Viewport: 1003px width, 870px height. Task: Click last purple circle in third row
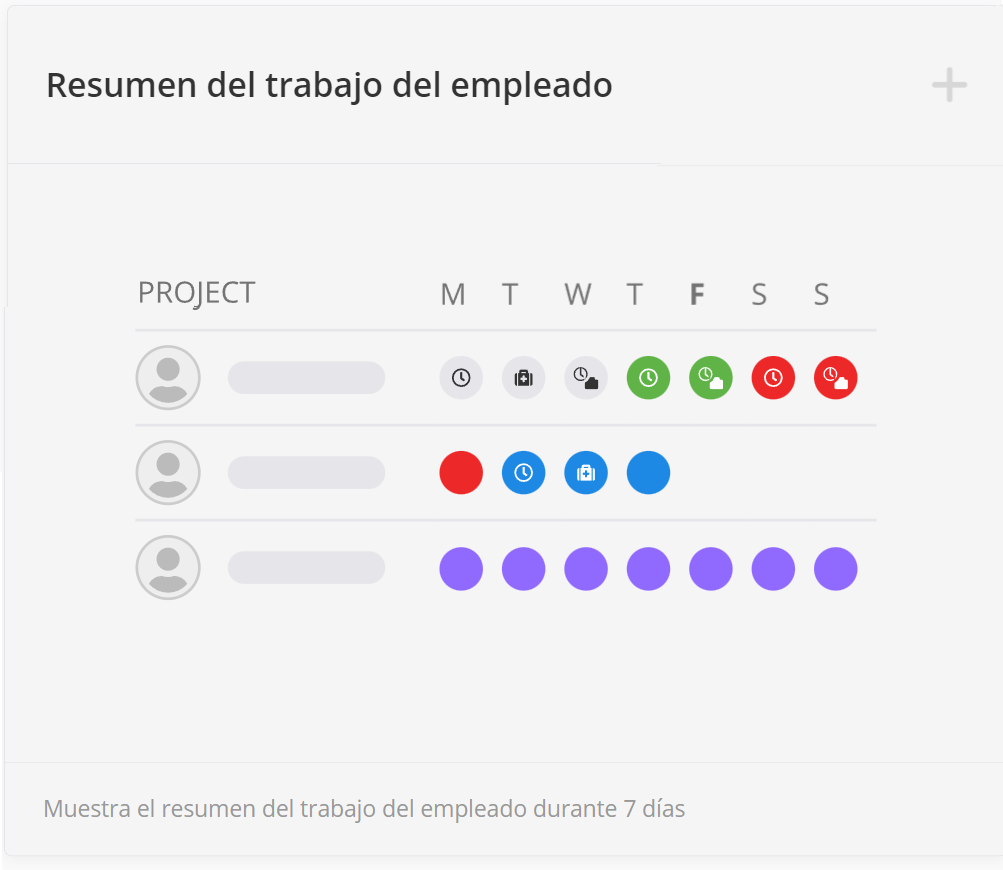pos(836,568)
